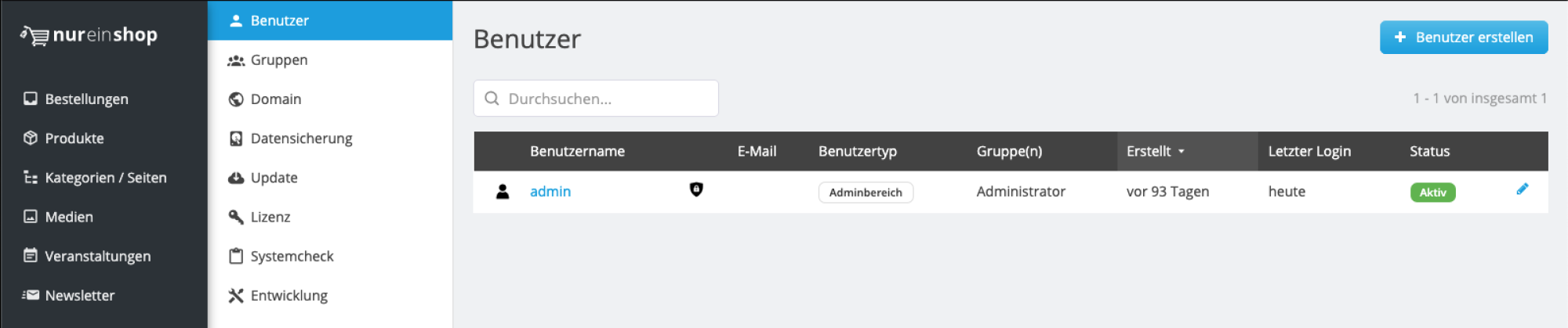This screenshot has width=1568, height=328.
Task: Click the Lizenz key icon
Action: point(236,217)
